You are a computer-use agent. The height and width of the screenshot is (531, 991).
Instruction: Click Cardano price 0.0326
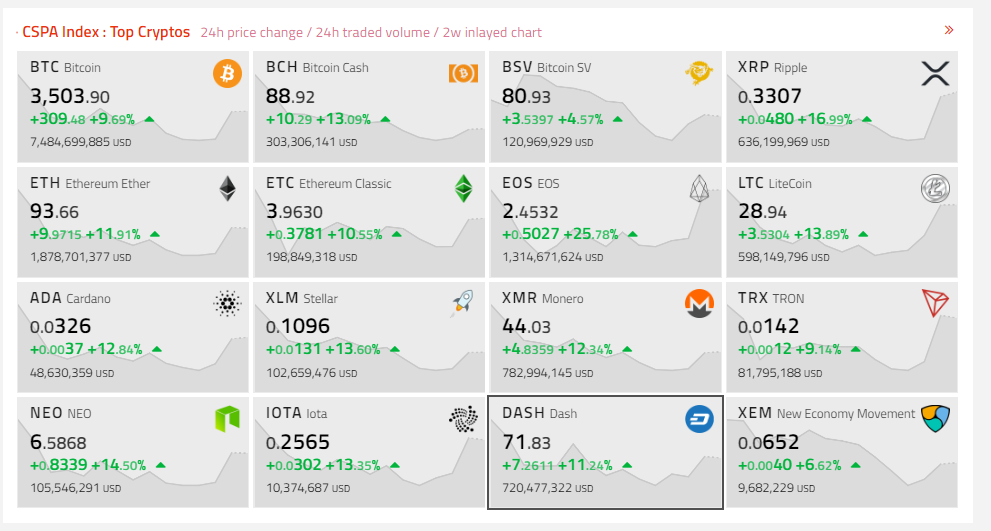pyautogui.click(x=61, y=326)
